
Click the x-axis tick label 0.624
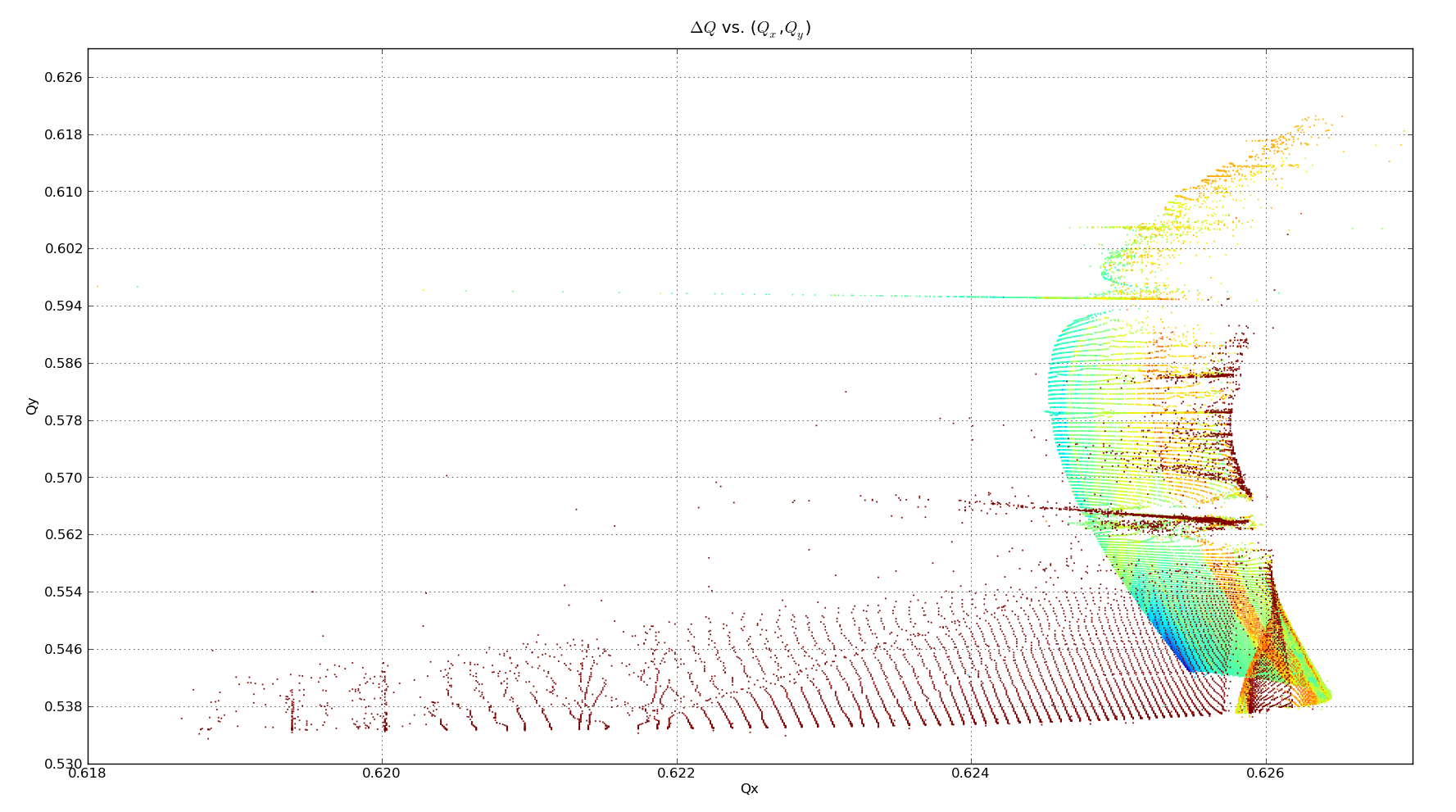tap(972, 773)
